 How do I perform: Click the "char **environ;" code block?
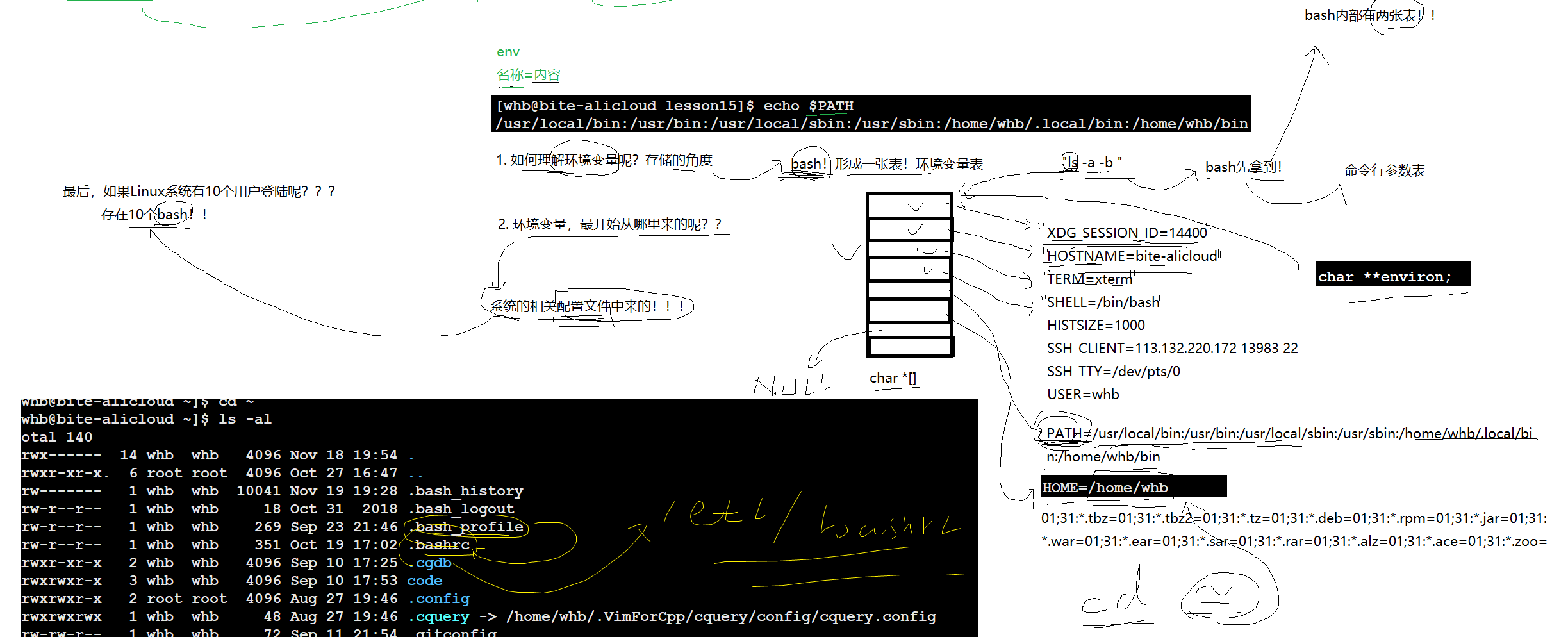click(1392, 274)
